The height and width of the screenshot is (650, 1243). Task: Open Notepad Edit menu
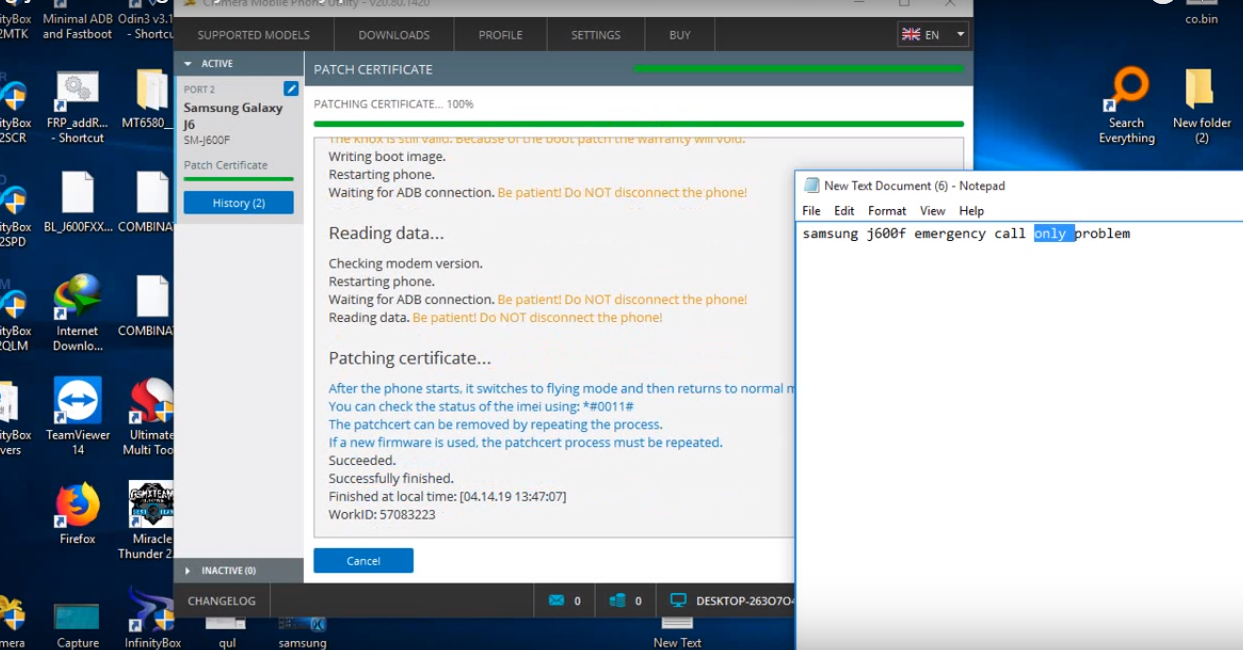click(x=844, y=211)
